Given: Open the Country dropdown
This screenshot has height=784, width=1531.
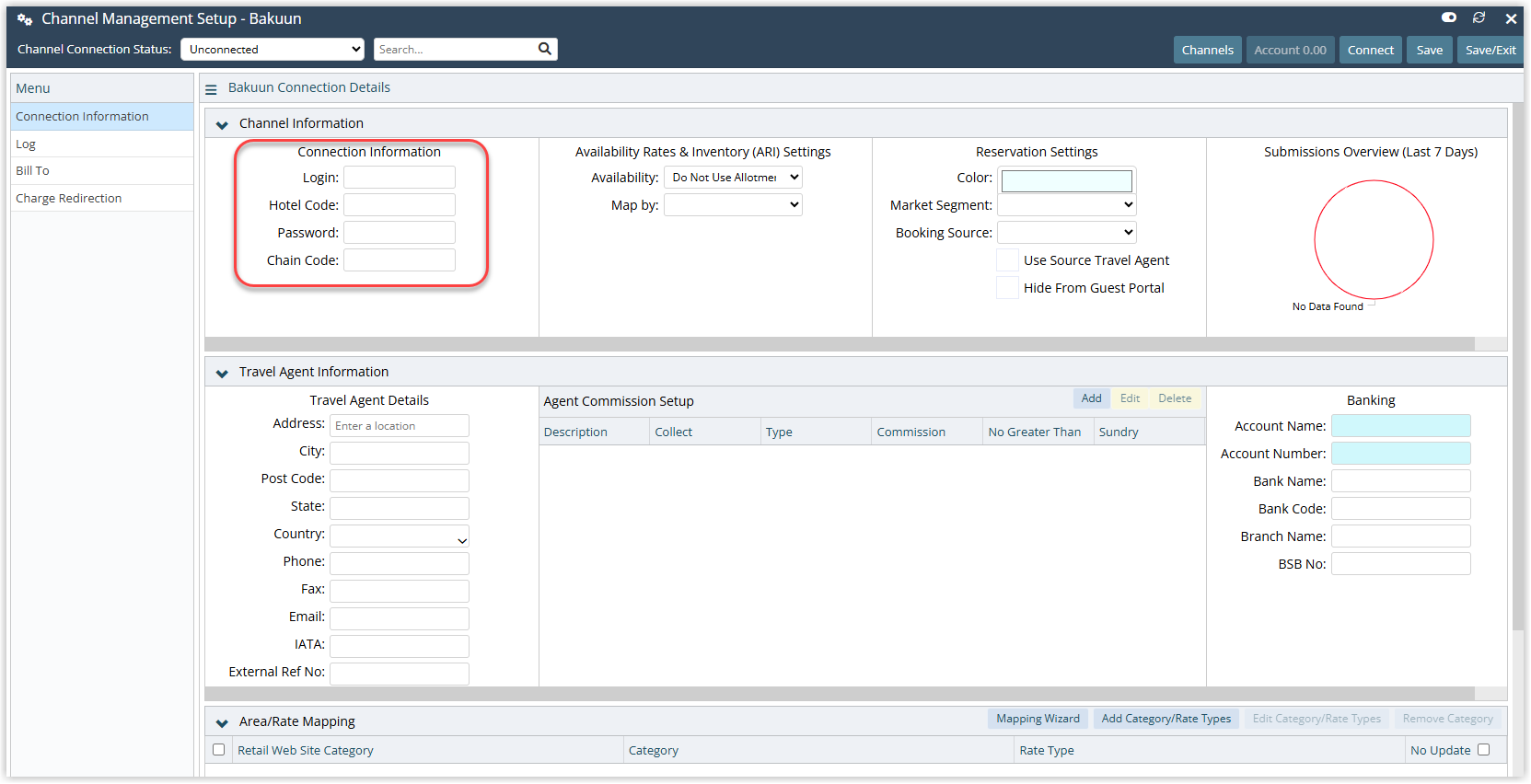Looking at the screenshot, I should pos(400,536).
